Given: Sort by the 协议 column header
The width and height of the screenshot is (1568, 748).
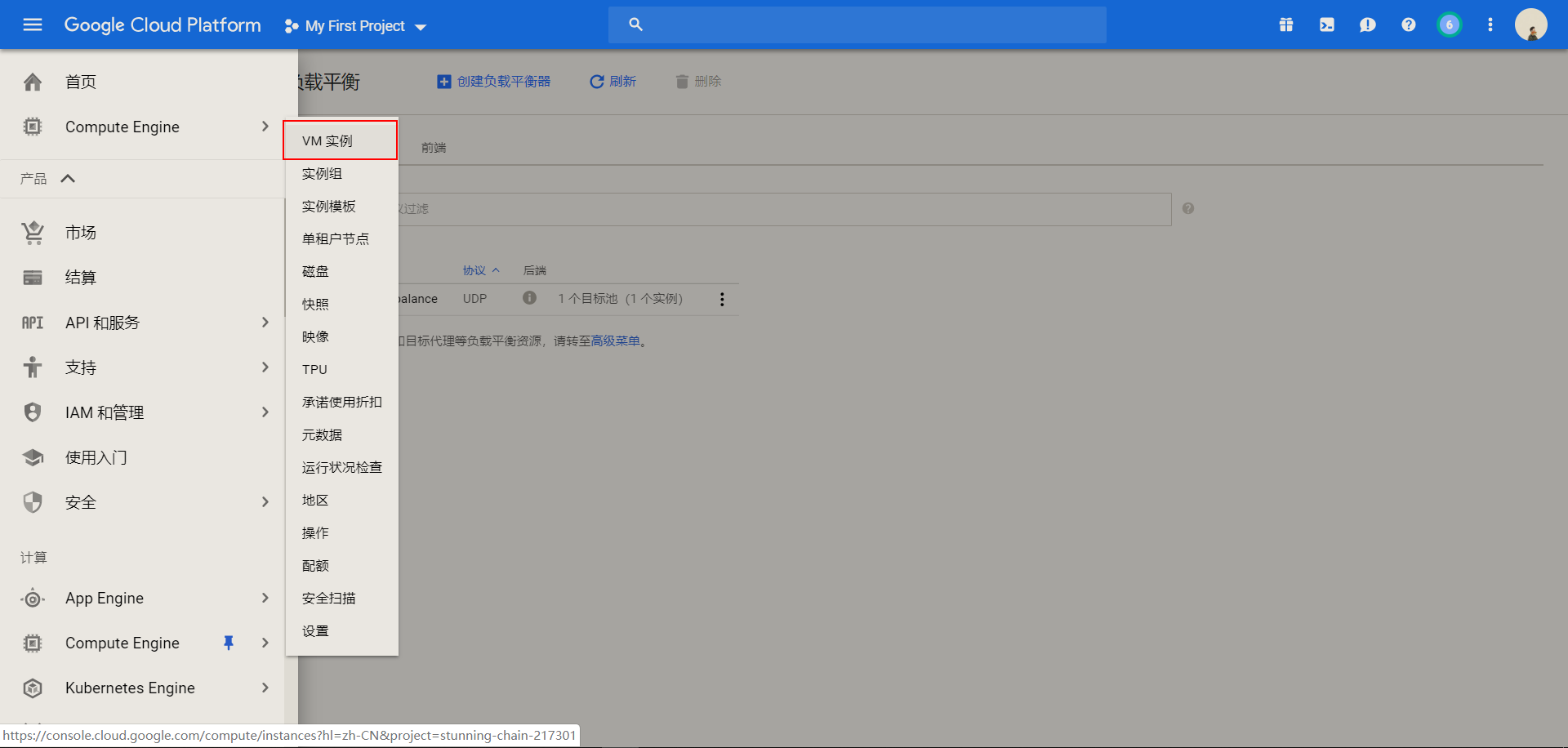Looking at the screenshot, I should pos(481,270).
